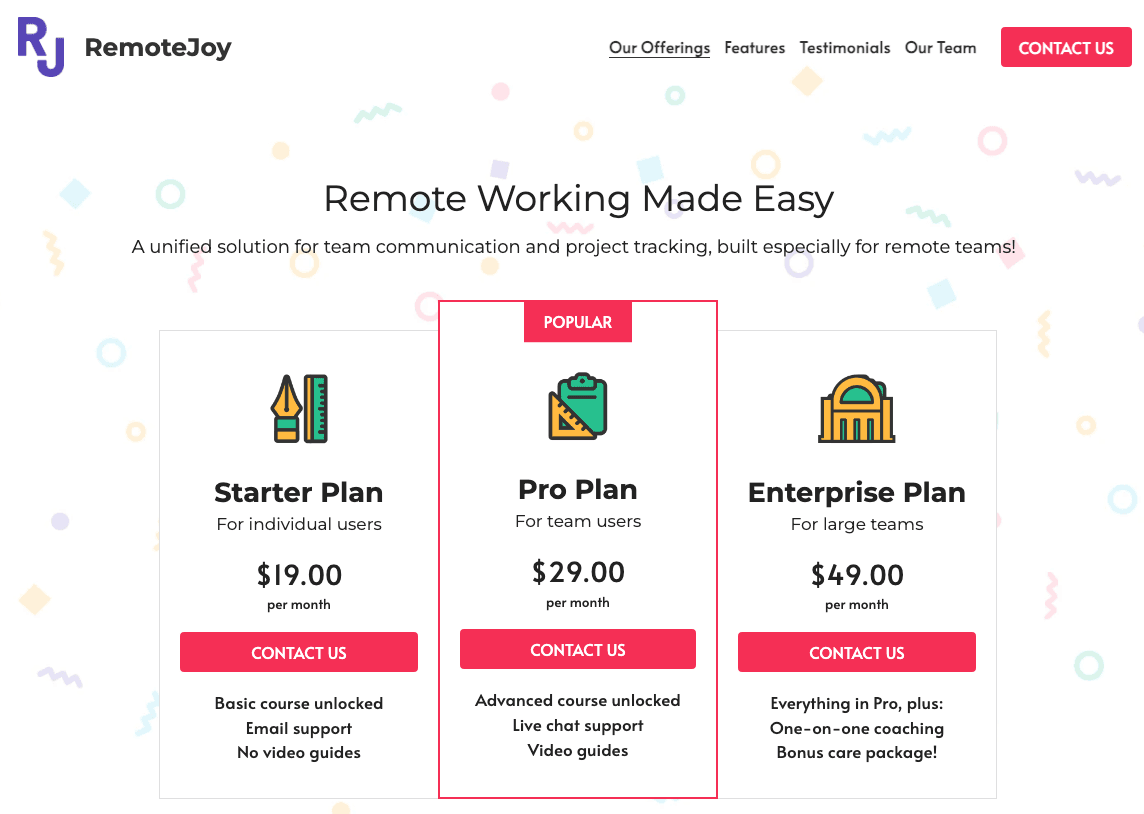Image resolution: width=1144 pixels, height=814 pixels.
Task: Click the Remote Working Made Easy headline
Action: pyautogui.click(x=578, y=198)
